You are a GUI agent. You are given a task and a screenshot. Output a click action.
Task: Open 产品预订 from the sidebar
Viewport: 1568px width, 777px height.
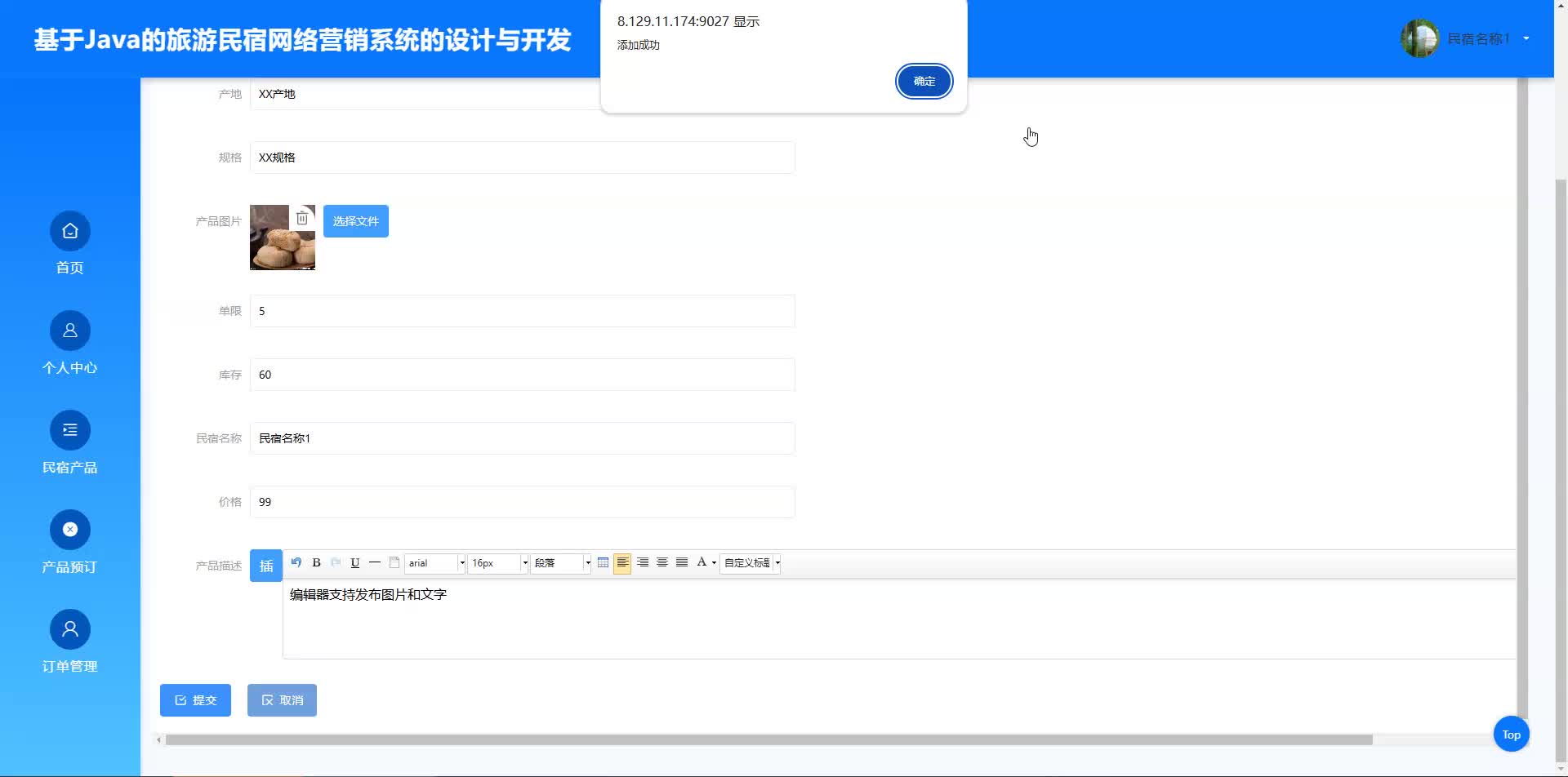pyautogui.click(x=69, y=540)
